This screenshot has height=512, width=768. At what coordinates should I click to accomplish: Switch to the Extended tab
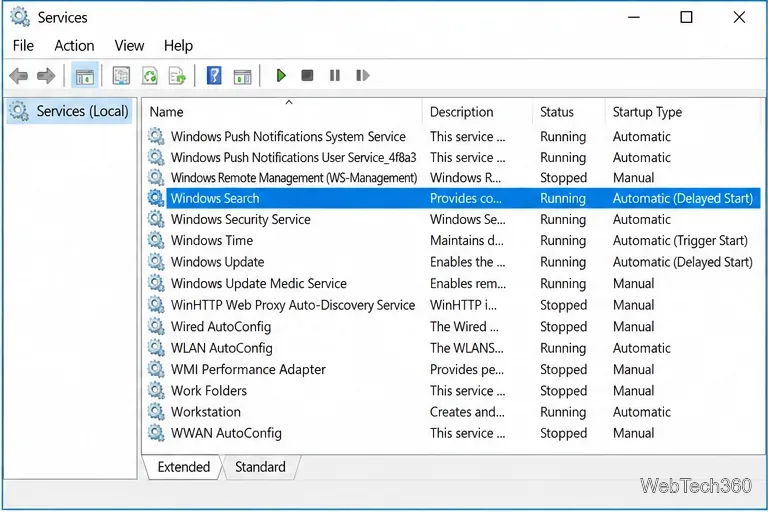pos(184,467)
